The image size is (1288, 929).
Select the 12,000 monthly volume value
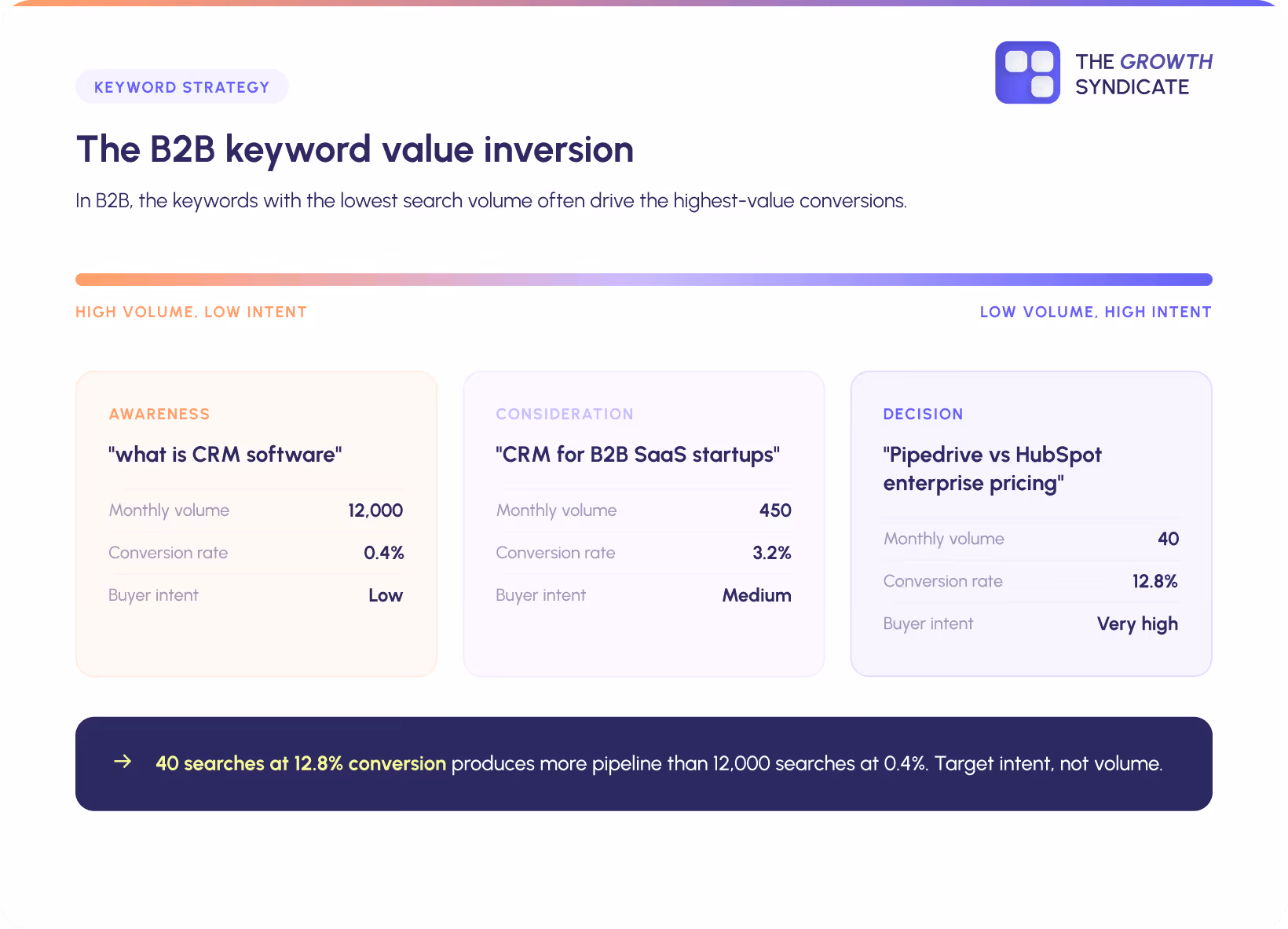375,510
